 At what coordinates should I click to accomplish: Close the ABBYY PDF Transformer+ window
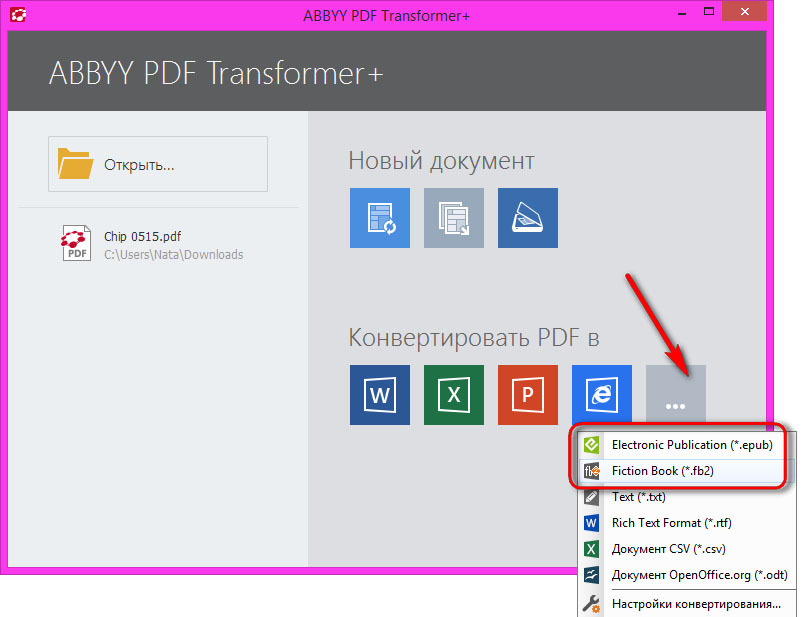[745, 12]
